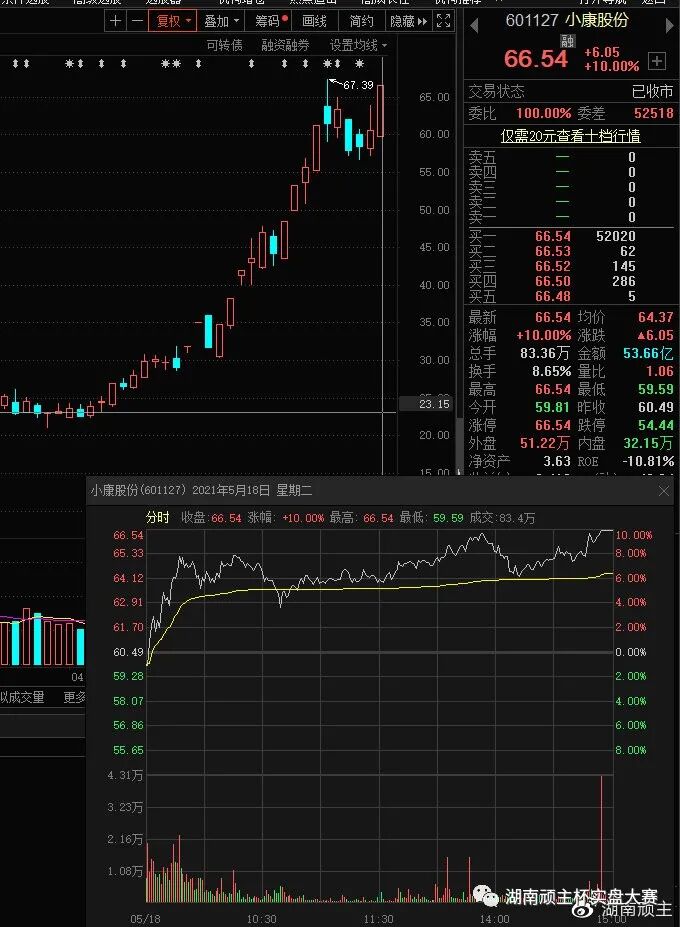Open 可转债 tab
Viewport: 680px width, 927px height.
224,45
